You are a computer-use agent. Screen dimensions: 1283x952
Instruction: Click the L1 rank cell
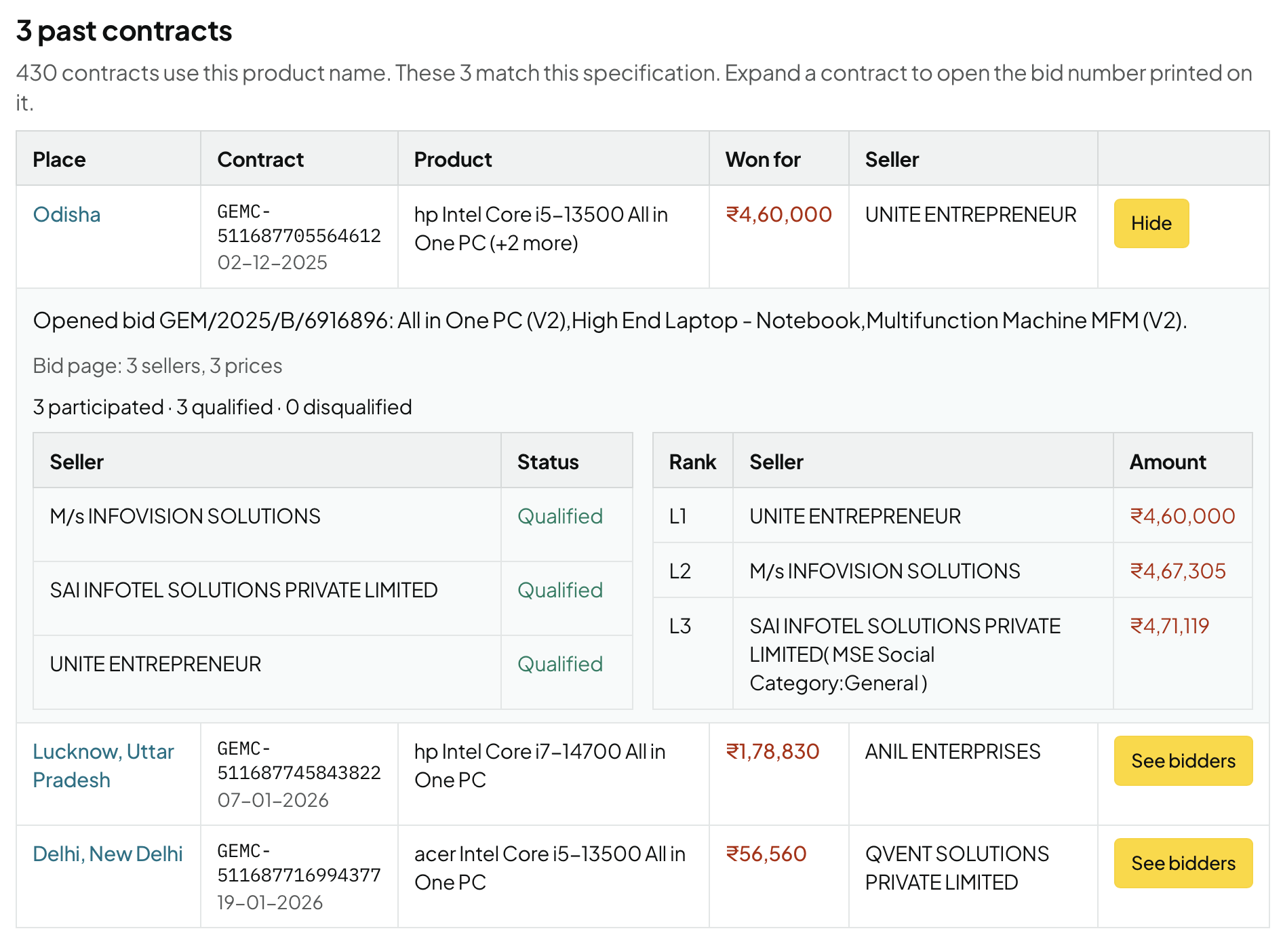(x=693, y=516)
